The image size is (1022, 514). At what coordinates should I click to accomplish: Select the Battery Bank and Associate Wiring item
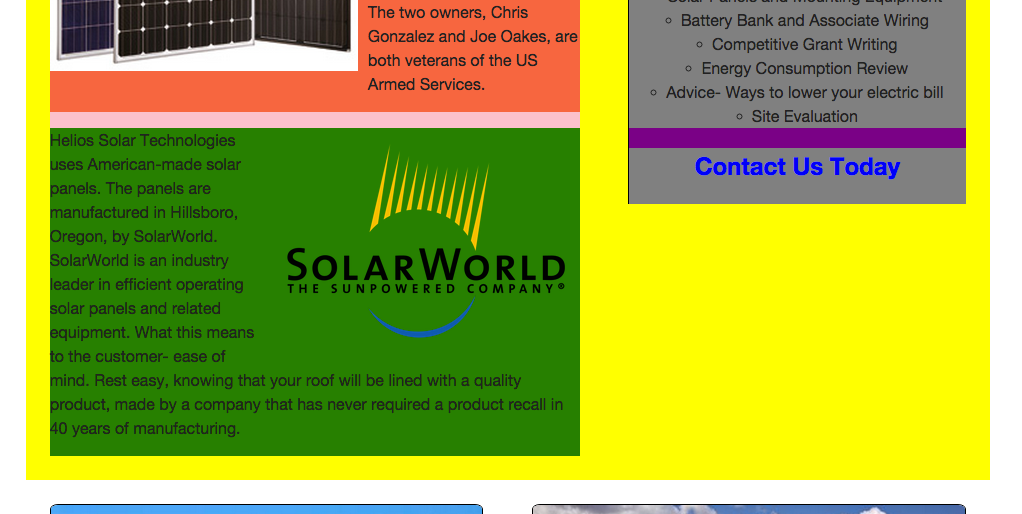tap(804, 20)
